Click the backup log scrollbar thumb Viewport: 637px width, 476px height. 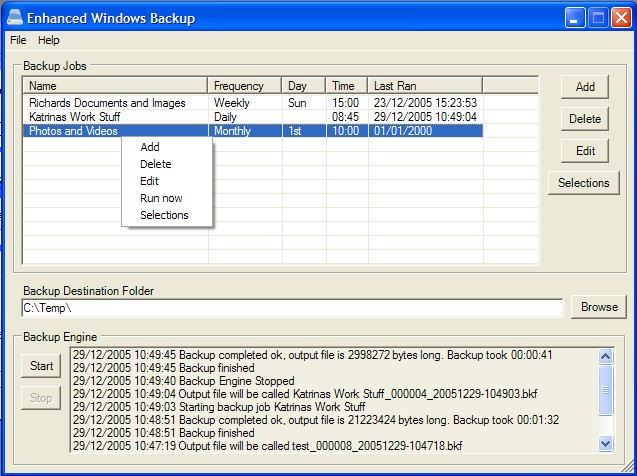[x=605, y=390]
